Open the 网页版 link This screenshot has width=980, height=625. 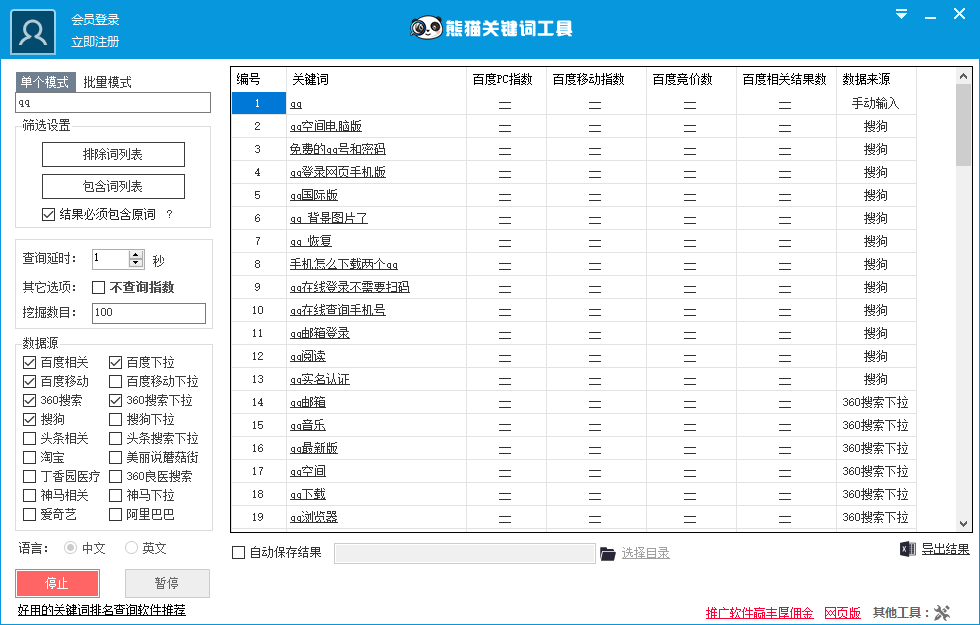coord(842,613)
